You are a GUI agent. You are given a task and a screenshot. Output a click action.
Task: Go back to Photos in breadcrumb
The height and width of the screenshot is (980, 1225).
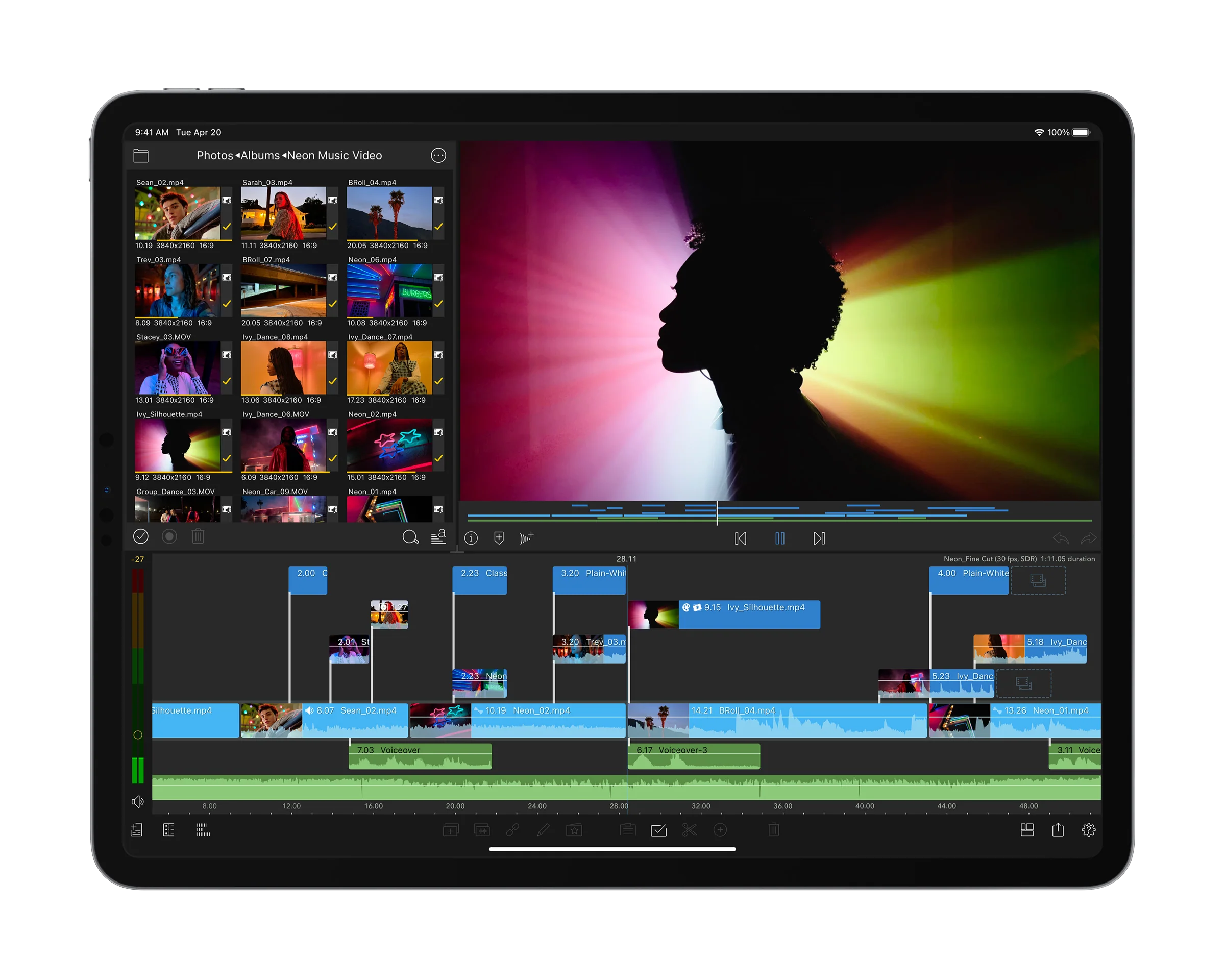click(214, 155)
